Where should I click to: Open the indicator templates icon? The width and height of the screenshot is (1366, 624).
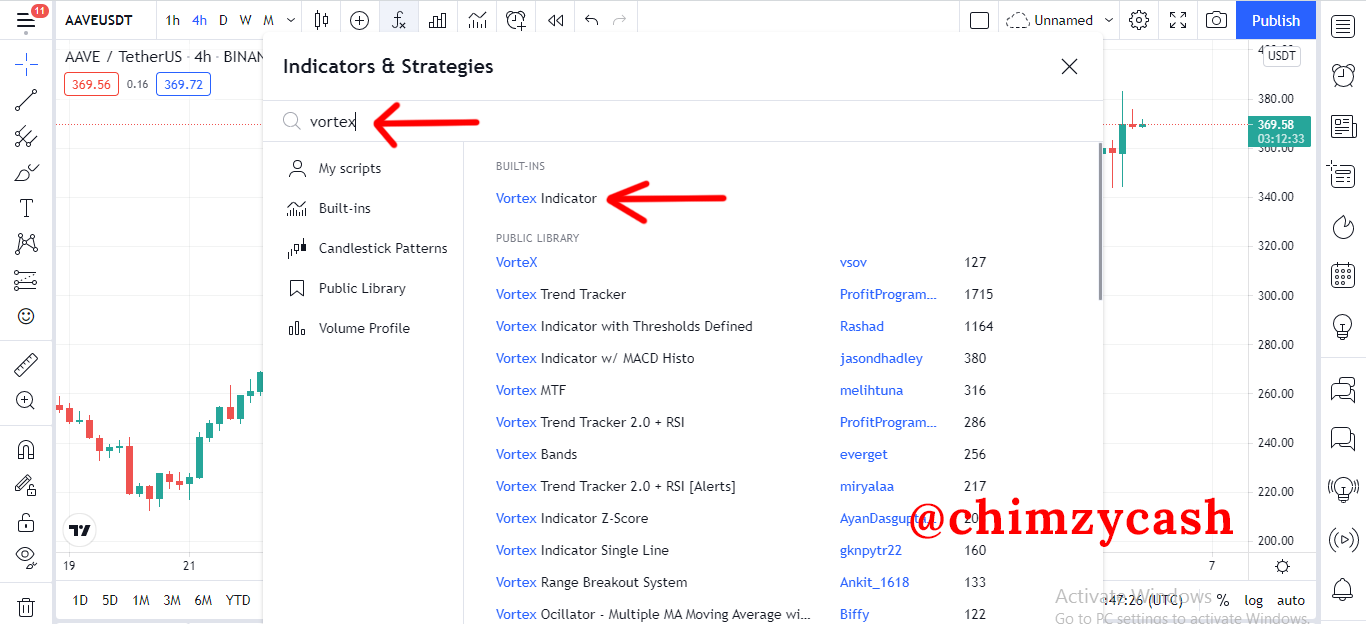tap(478, 20)
